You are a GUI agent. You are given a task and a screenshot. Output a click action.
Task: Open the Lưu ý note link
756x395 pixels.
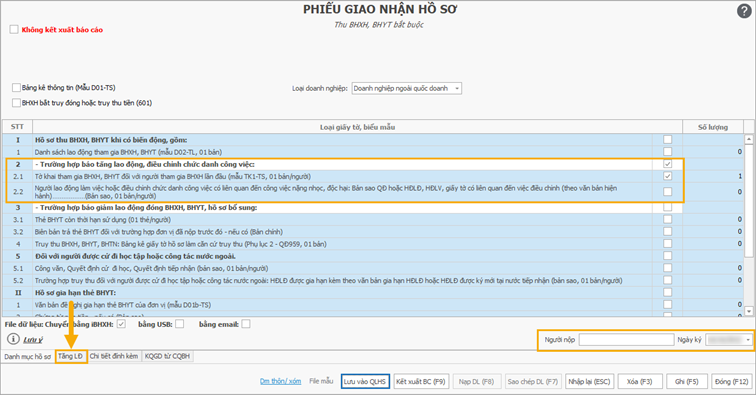(x=33, y=340)
